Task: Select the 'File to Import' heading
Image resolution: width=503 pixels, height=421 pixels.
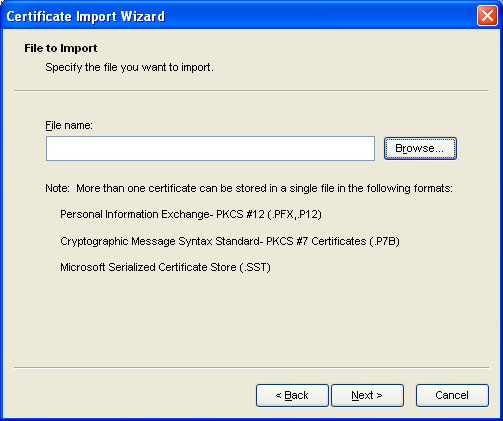Action: 61,48
